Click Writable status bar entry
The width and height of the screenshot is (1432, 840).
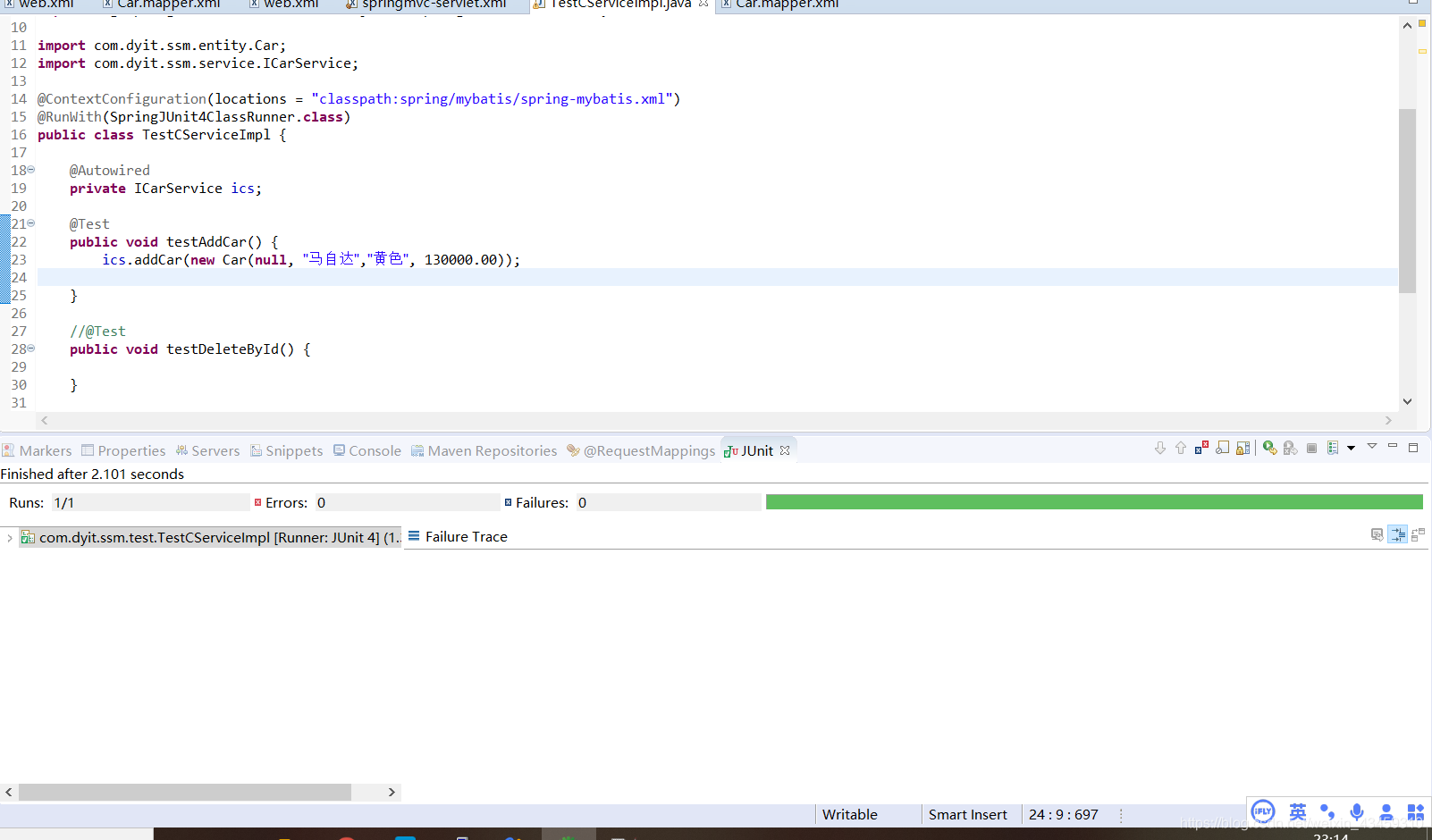849,814
